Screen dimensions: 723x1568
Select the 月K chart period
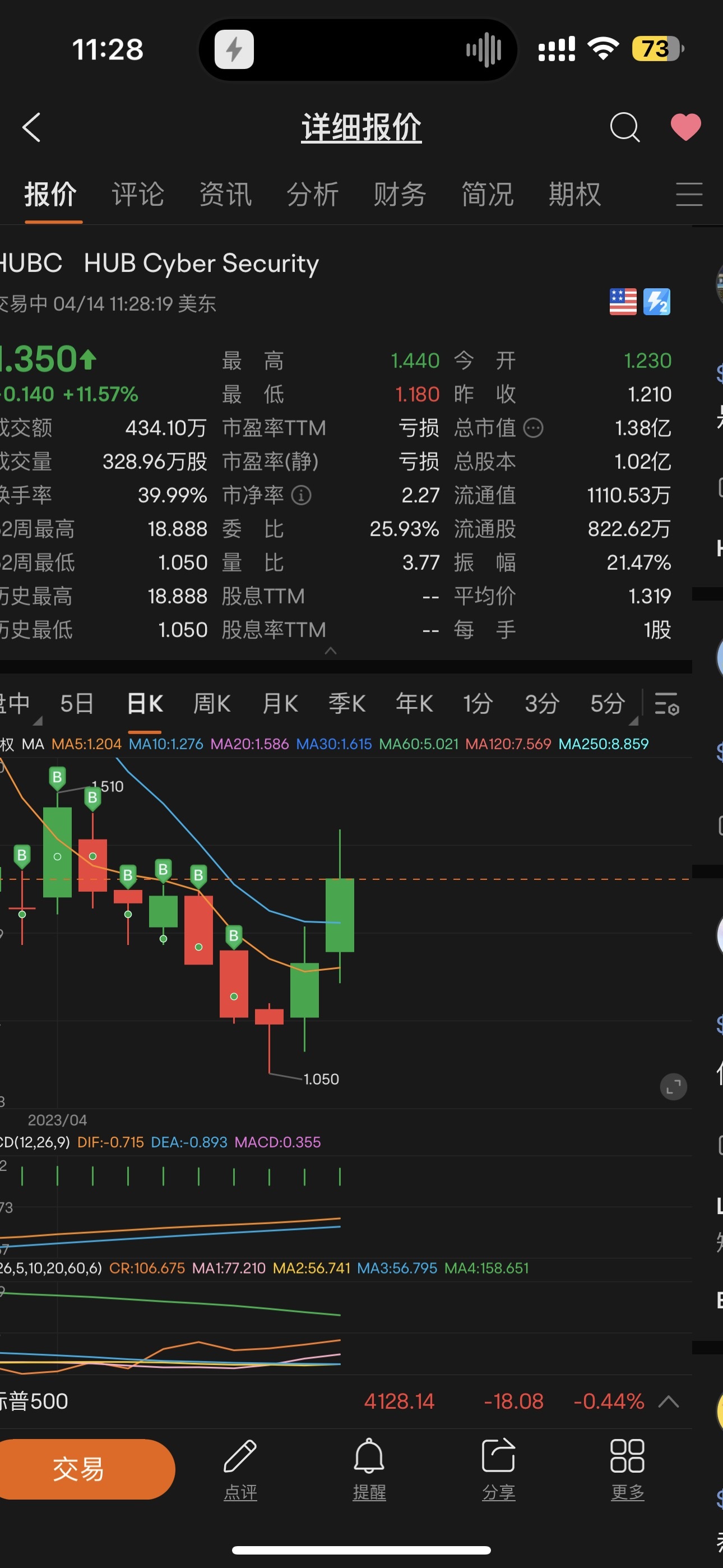(x=280, y=704)
